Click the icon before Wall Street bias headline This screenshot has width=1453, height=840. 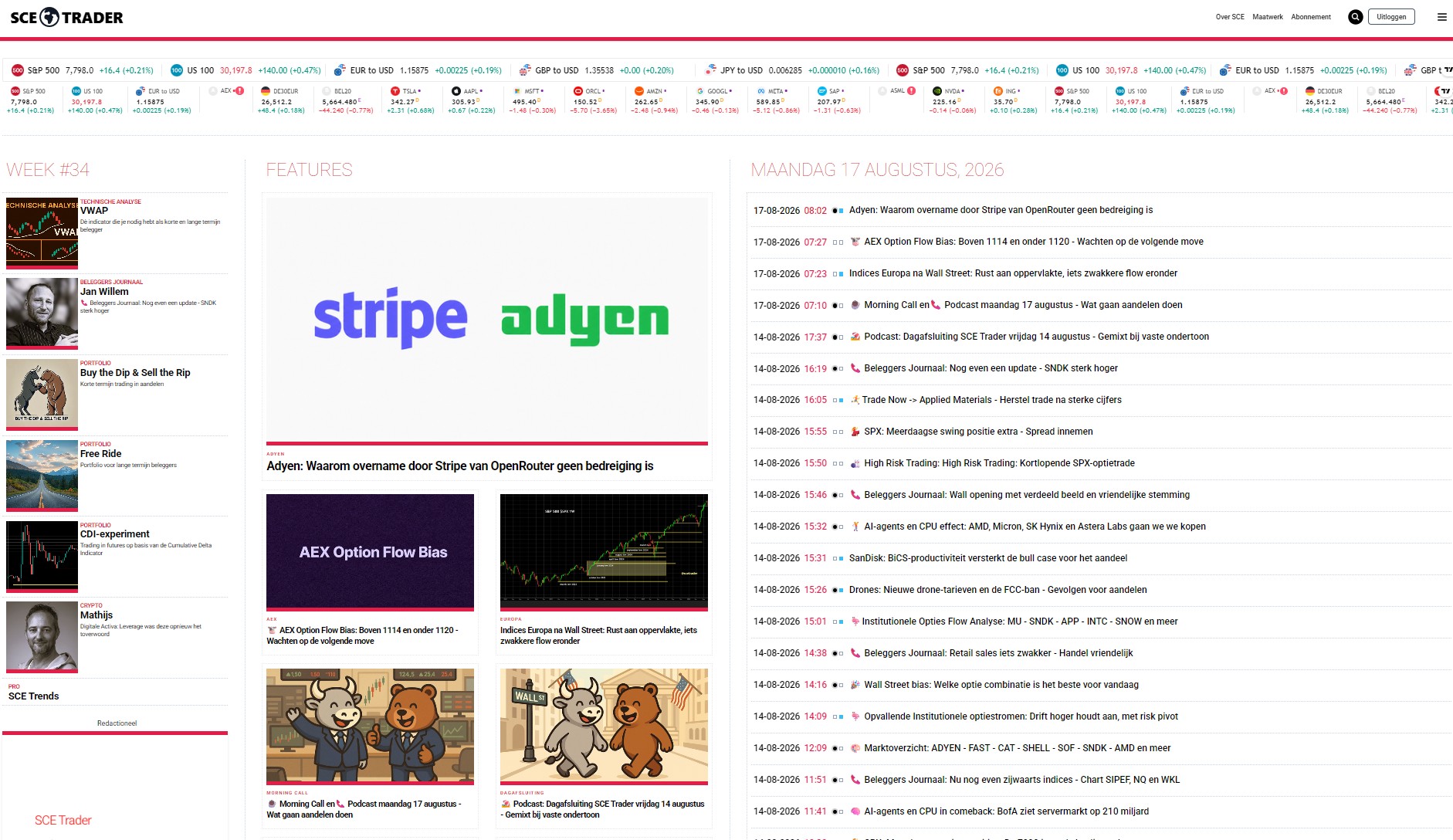[855, 685]
